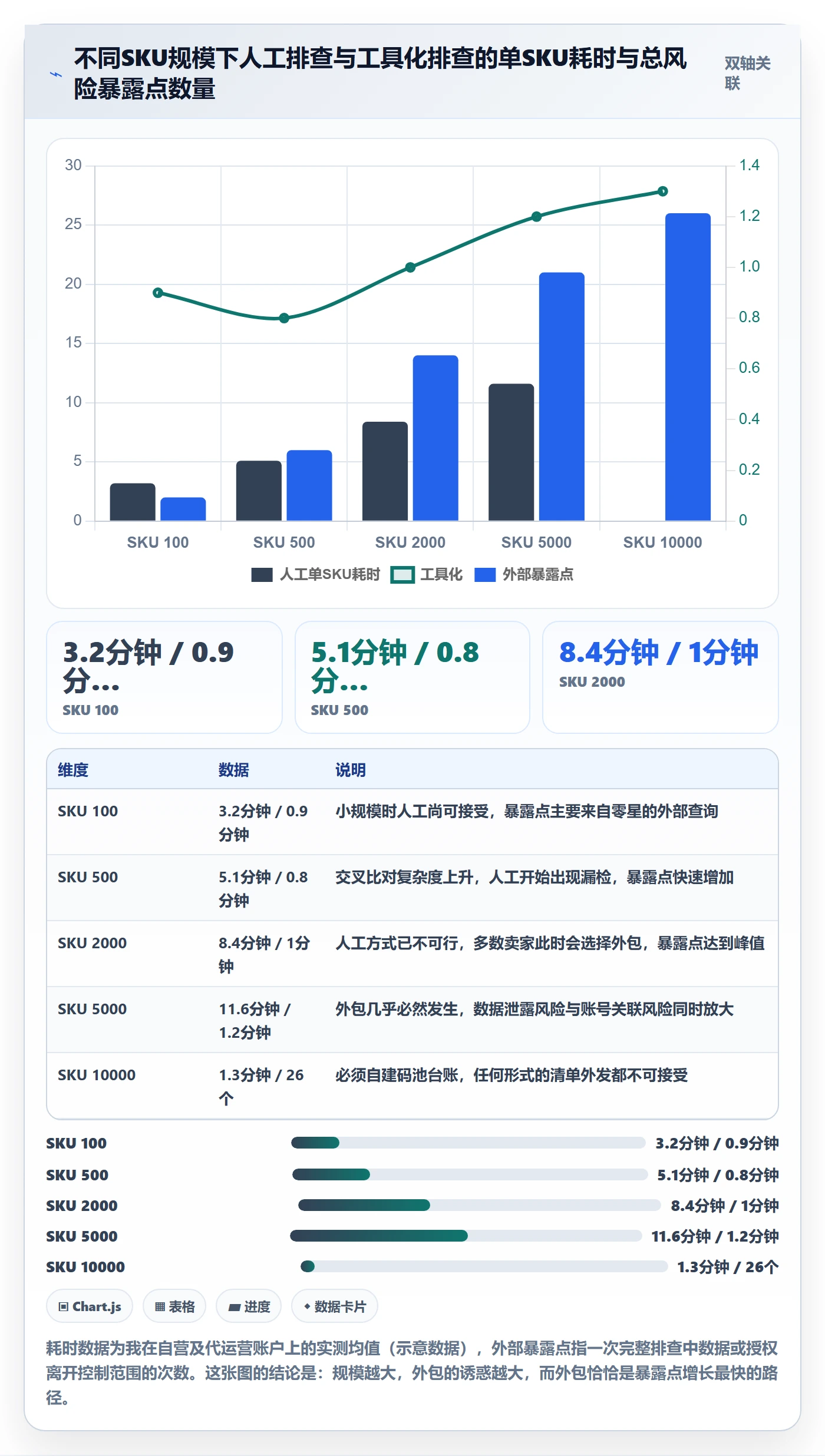The image size is (825, 1456).
Task: Click the chart title heading text
Action: click(380, 74)
